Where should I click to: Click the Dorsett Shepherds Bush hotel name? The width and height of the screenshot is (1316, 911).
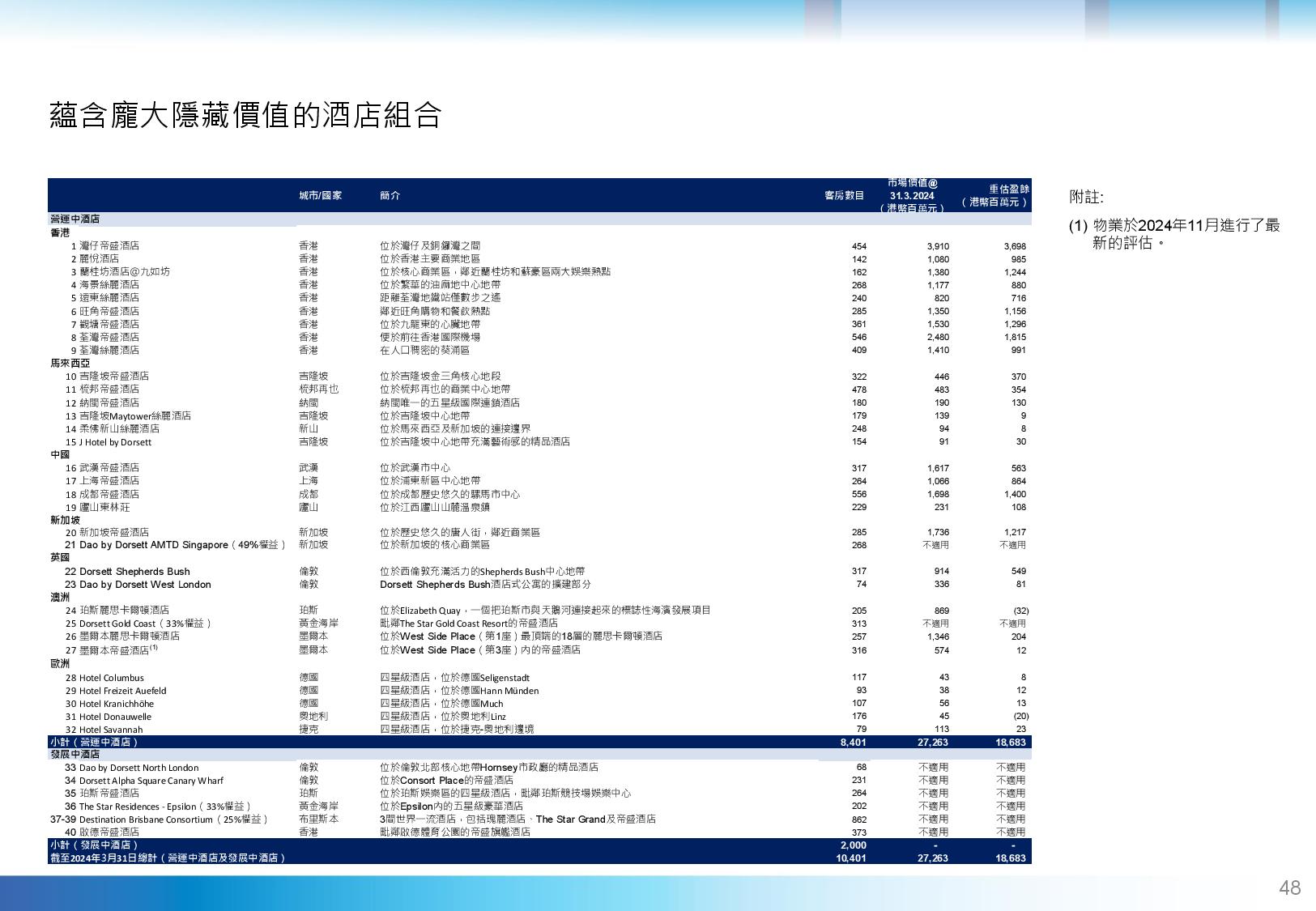coord(134,572)
